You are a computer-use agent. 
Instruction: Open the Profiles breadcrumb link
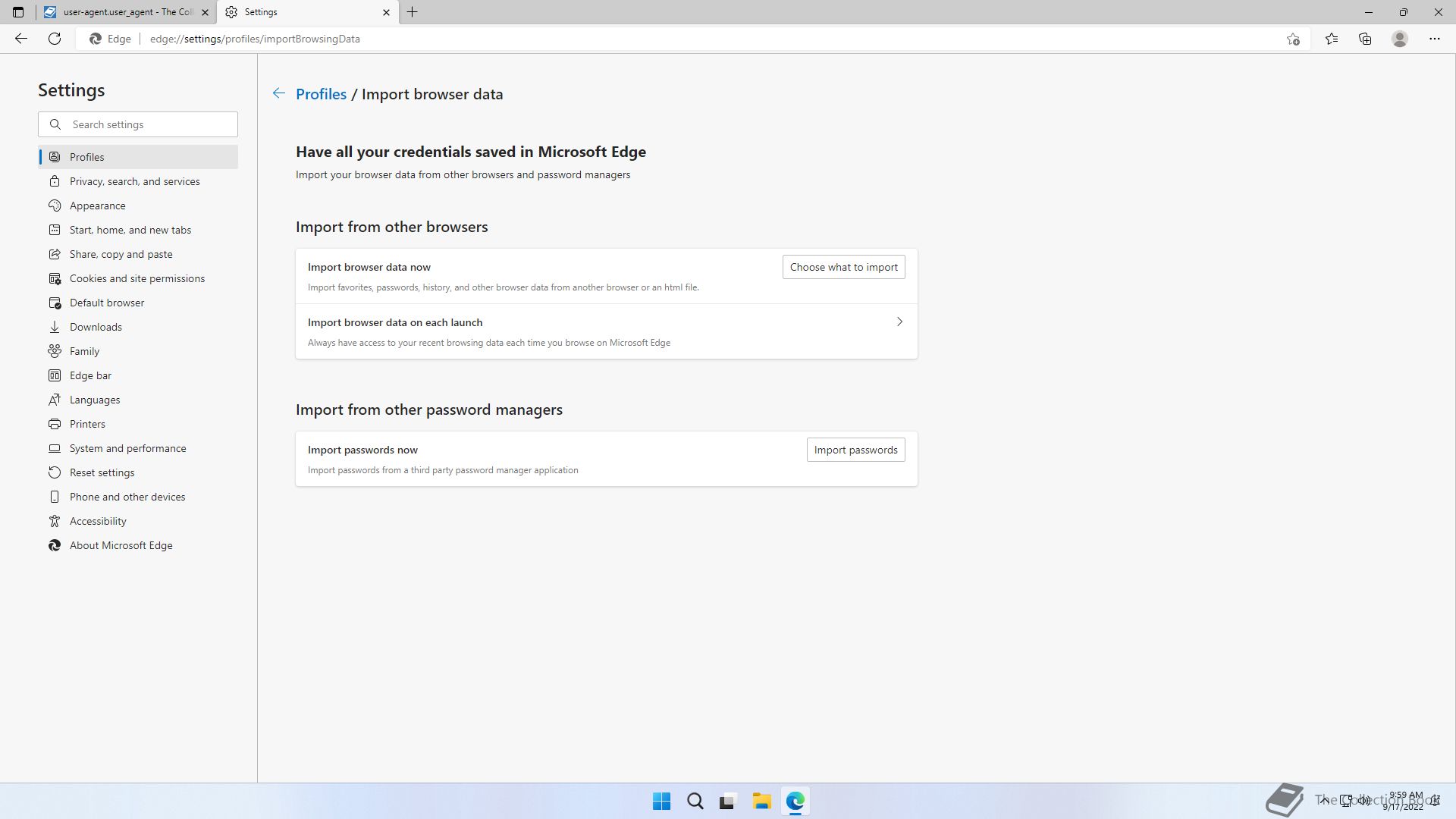click(321, 94)
